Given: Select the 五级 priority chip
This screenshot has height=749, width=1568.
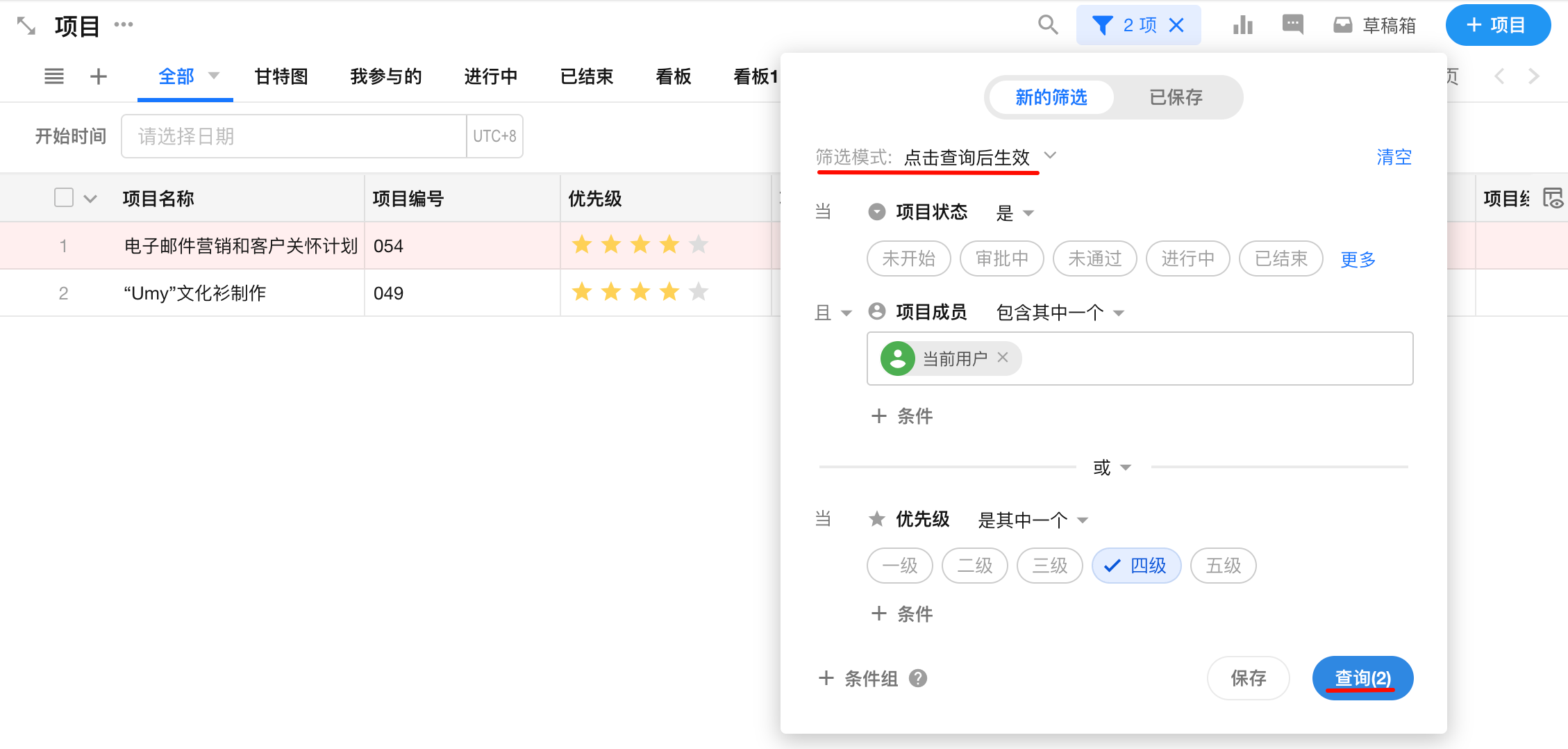Looking at the screenshot, I should (x=1223, y=566).
